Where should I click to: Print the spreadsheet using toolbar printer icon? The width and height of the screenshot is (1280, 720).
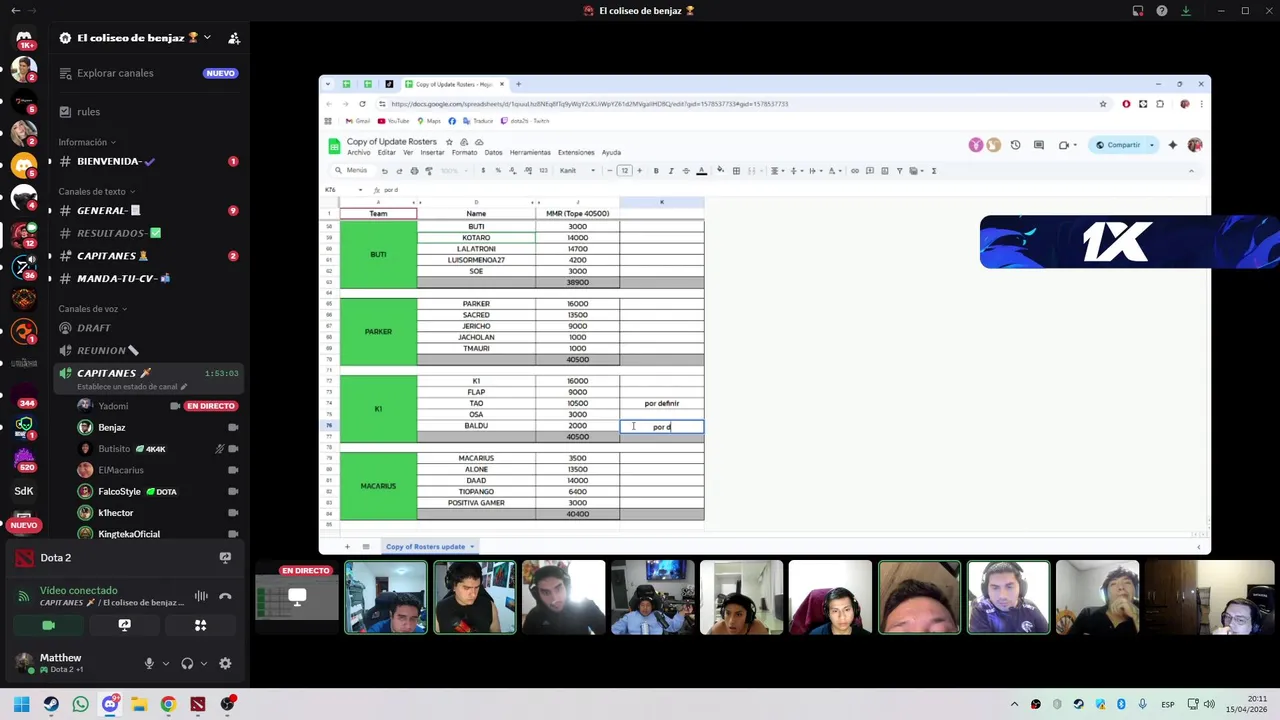coord(414,170)
